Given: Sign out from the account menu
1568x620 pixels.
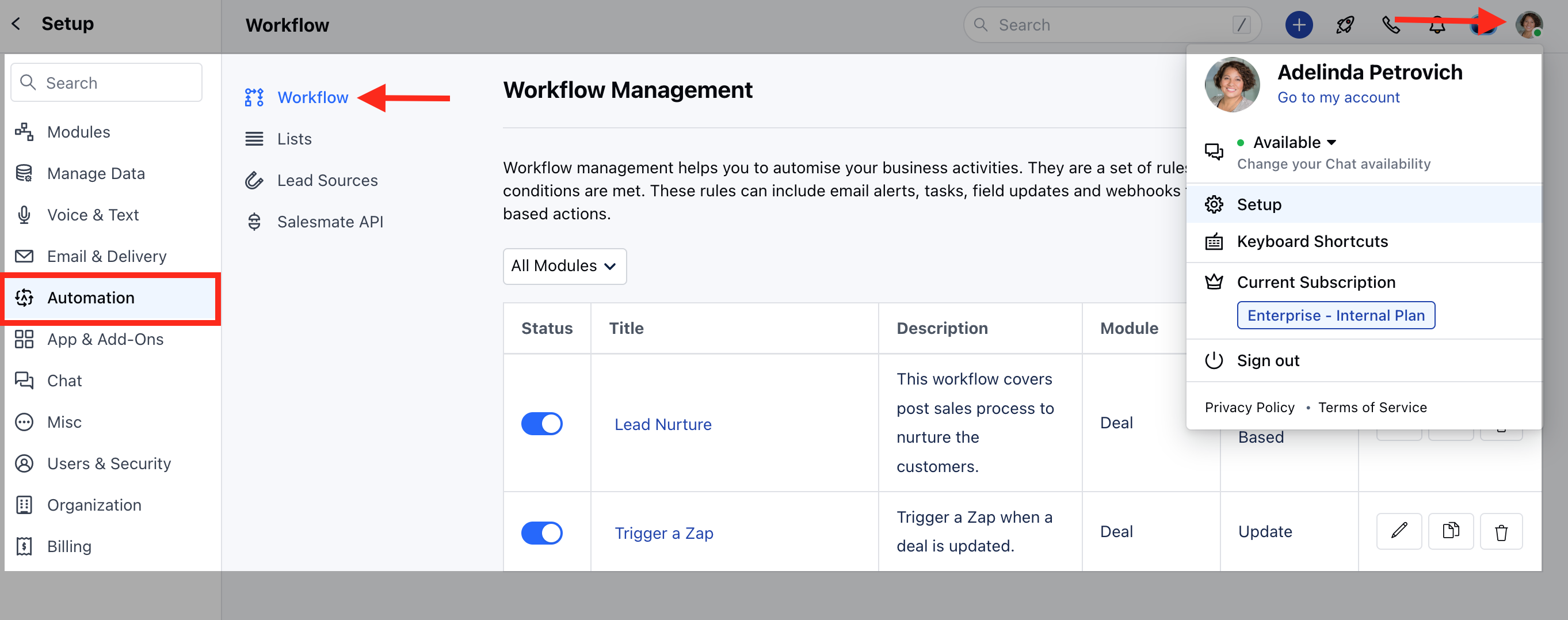Looking at the screenshot, I should (1268, 360).
